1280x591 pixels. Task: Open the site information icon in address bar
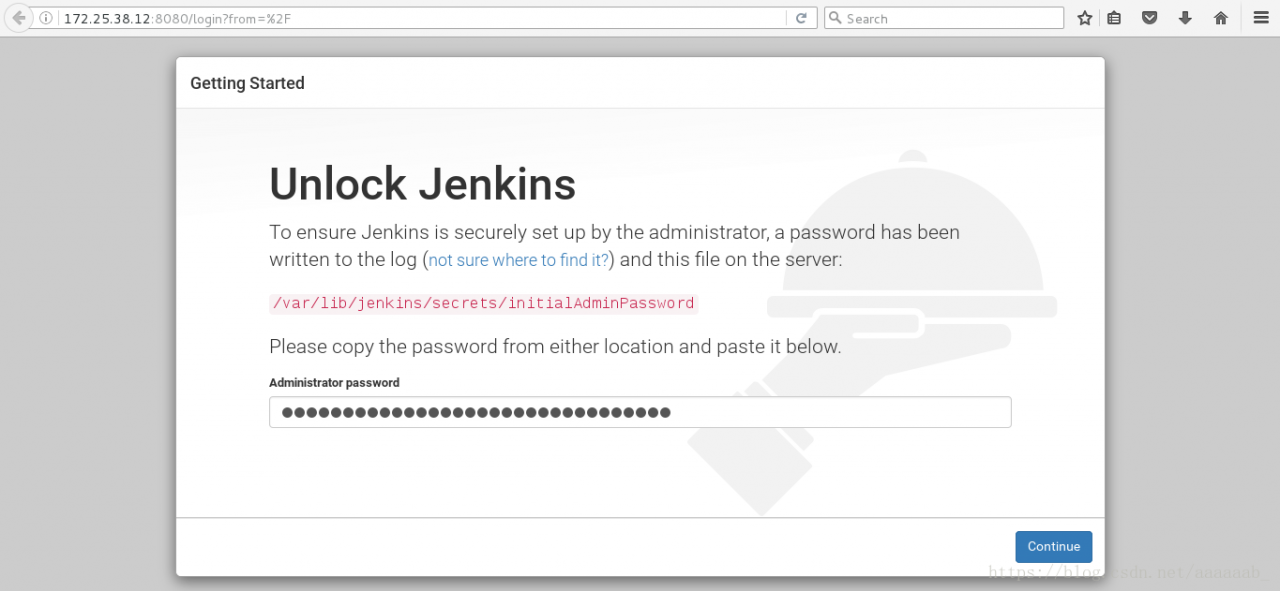point(46,18)
